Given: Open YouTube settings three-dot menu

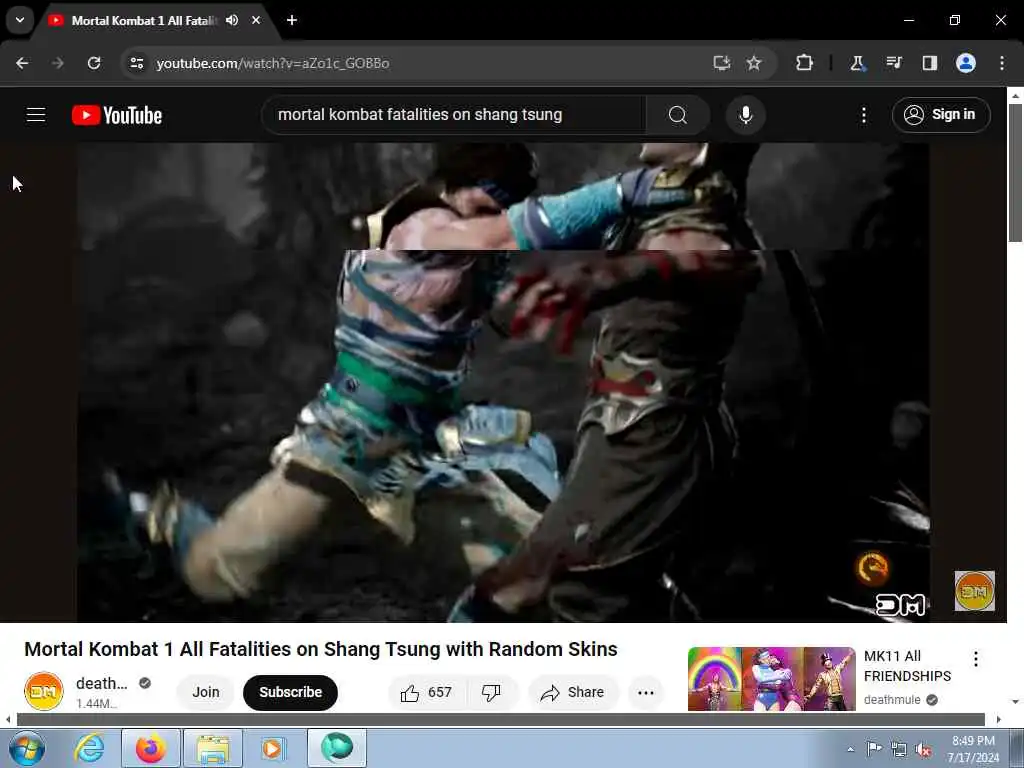Looking at the screenshot, I should pos(863,115).
